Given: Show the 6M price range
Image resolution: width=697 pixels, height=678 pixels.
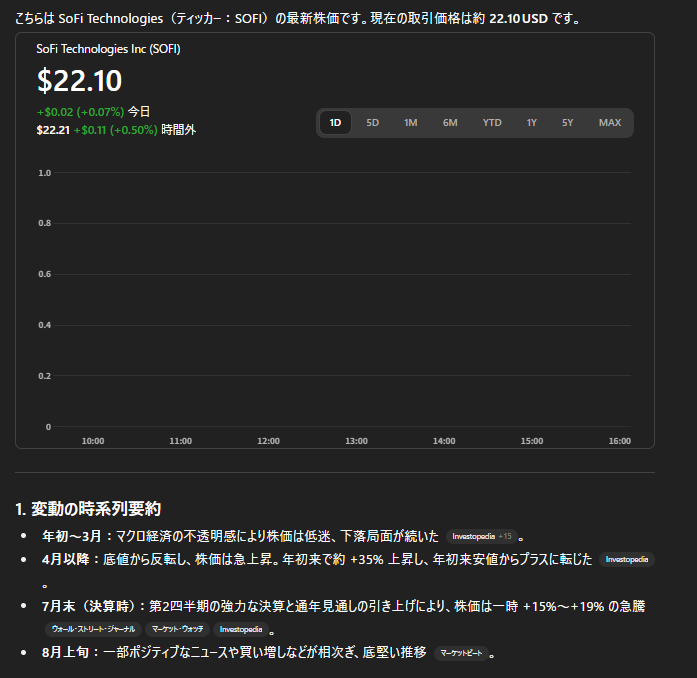Looking at the screenshot, I should click(450, 123).
